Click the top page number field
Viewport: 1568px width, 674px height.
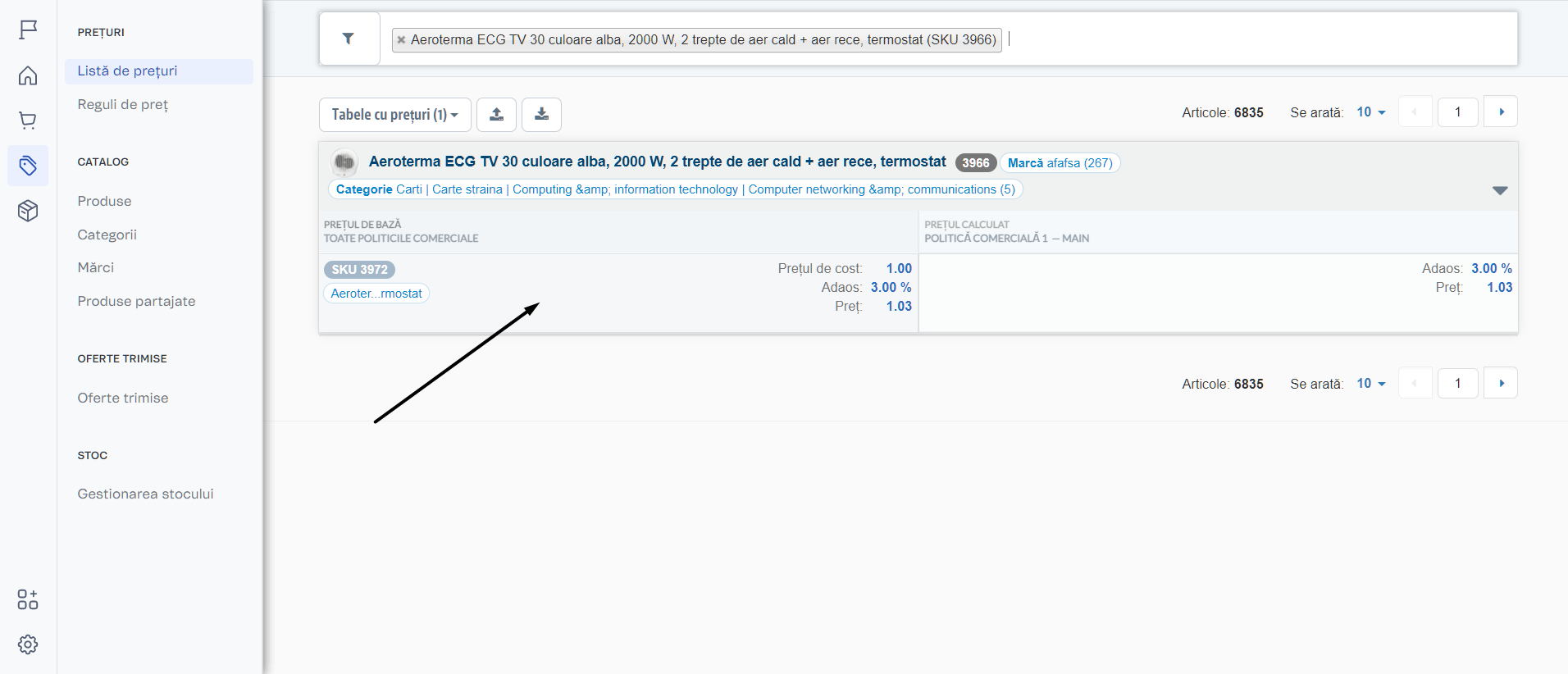pyautogui.click(x=1457, y=112)
